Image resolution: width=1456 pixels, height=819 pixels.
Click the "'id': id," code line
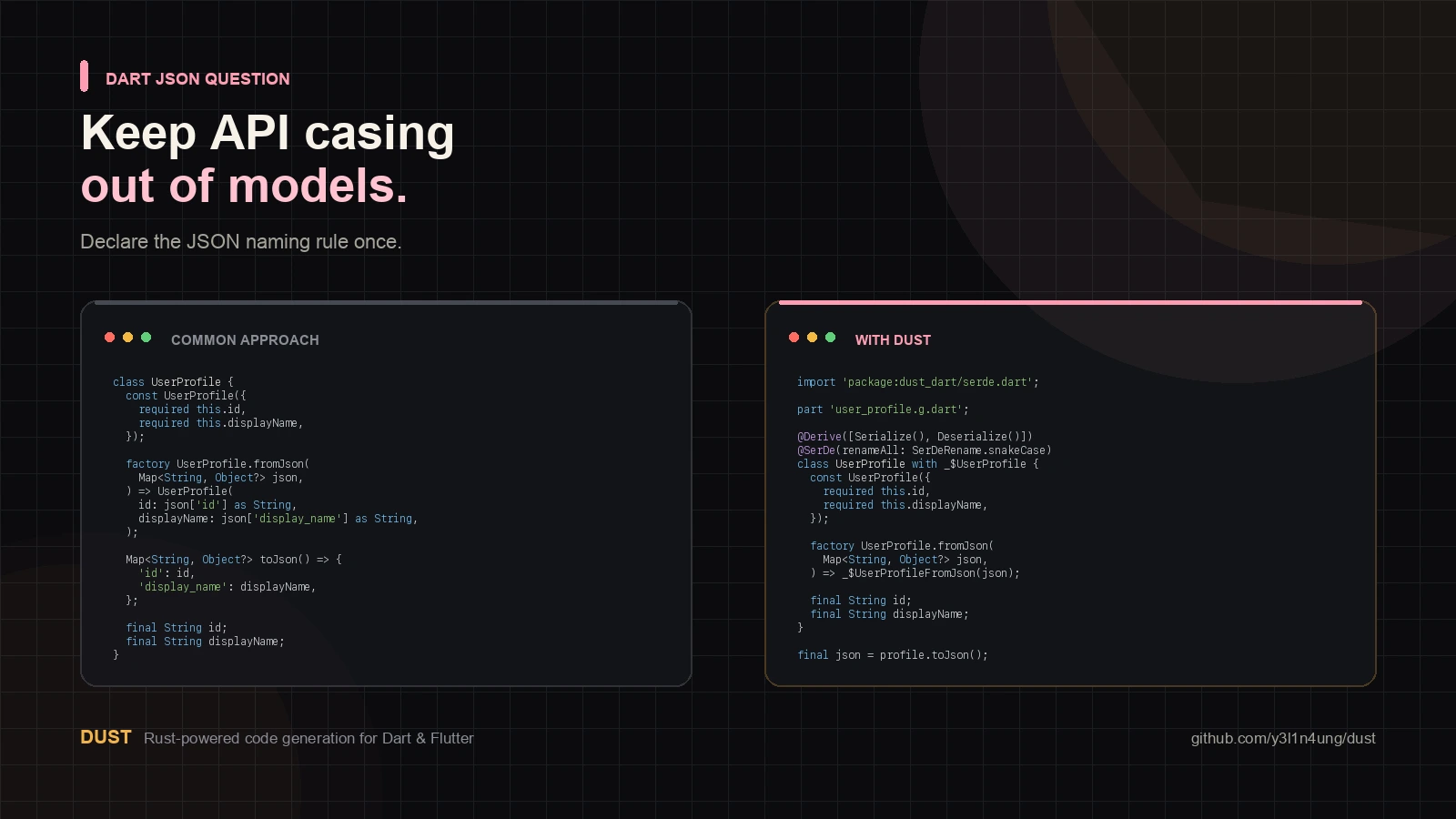tap(167, 573)
